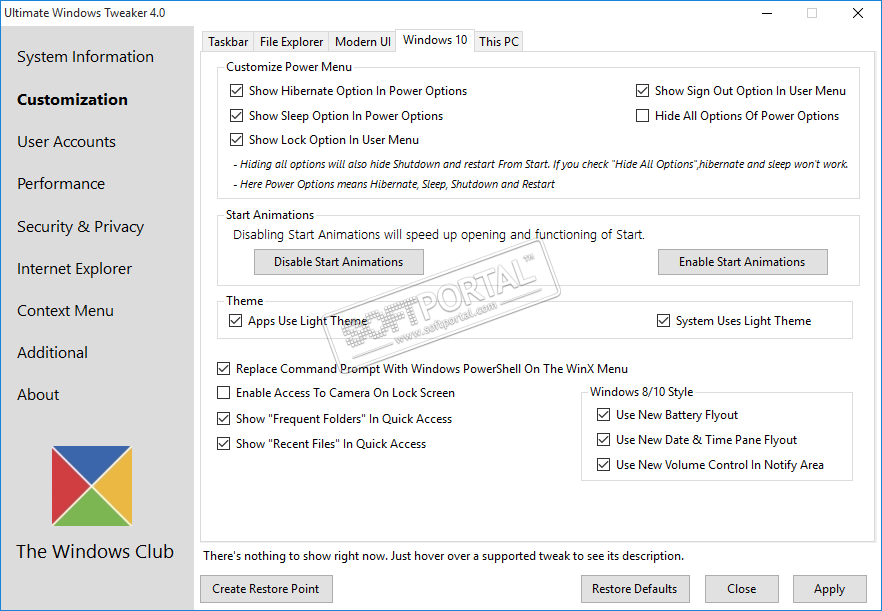Click The Windows Club logo
882x611 pixels.
click(x=92, y=486)
